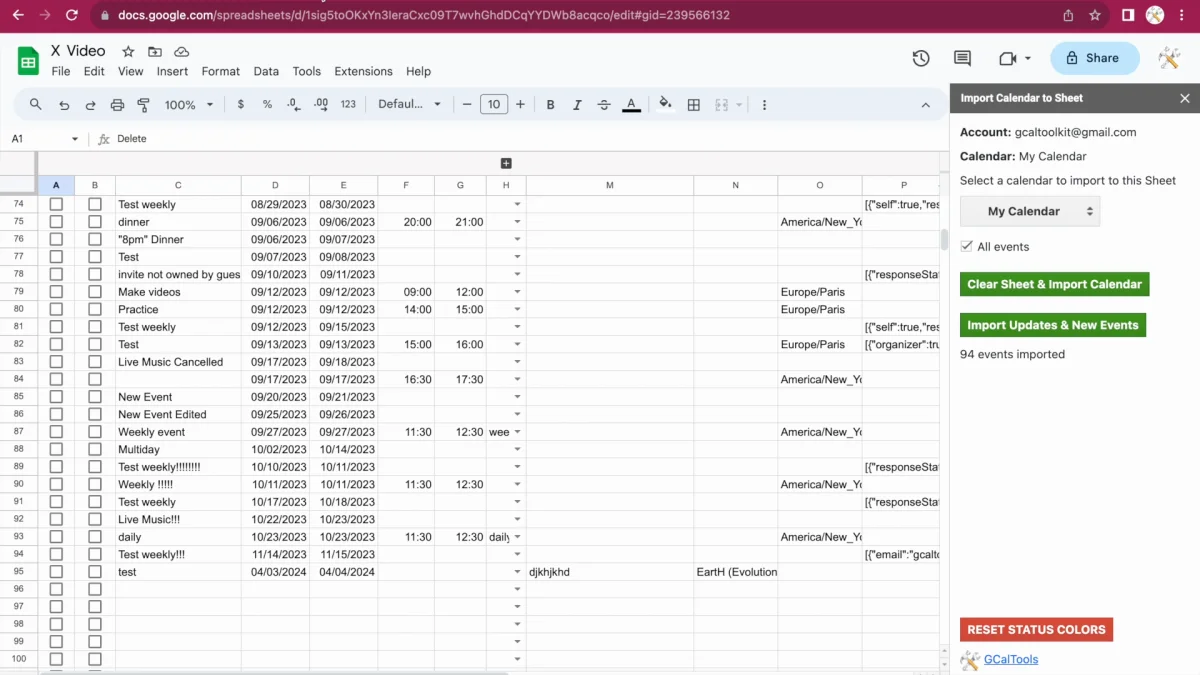Open the Data menu
Screen dimensions: 1200x675
(x=266, y=71)
